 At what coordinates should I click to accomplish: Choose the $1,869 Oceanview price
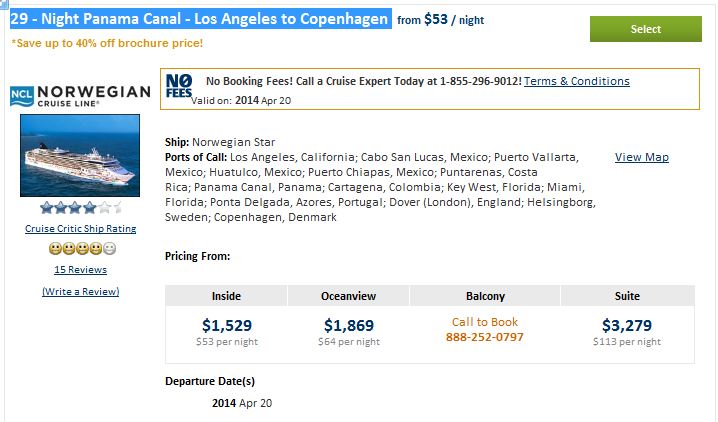(349, 325)
